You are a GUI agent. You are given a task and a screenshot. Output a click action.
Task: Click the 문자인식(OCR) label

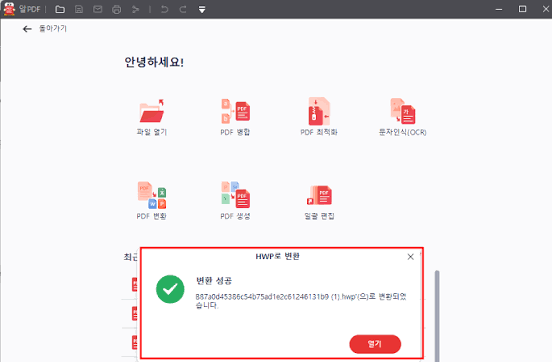click(x=403, y=132)
